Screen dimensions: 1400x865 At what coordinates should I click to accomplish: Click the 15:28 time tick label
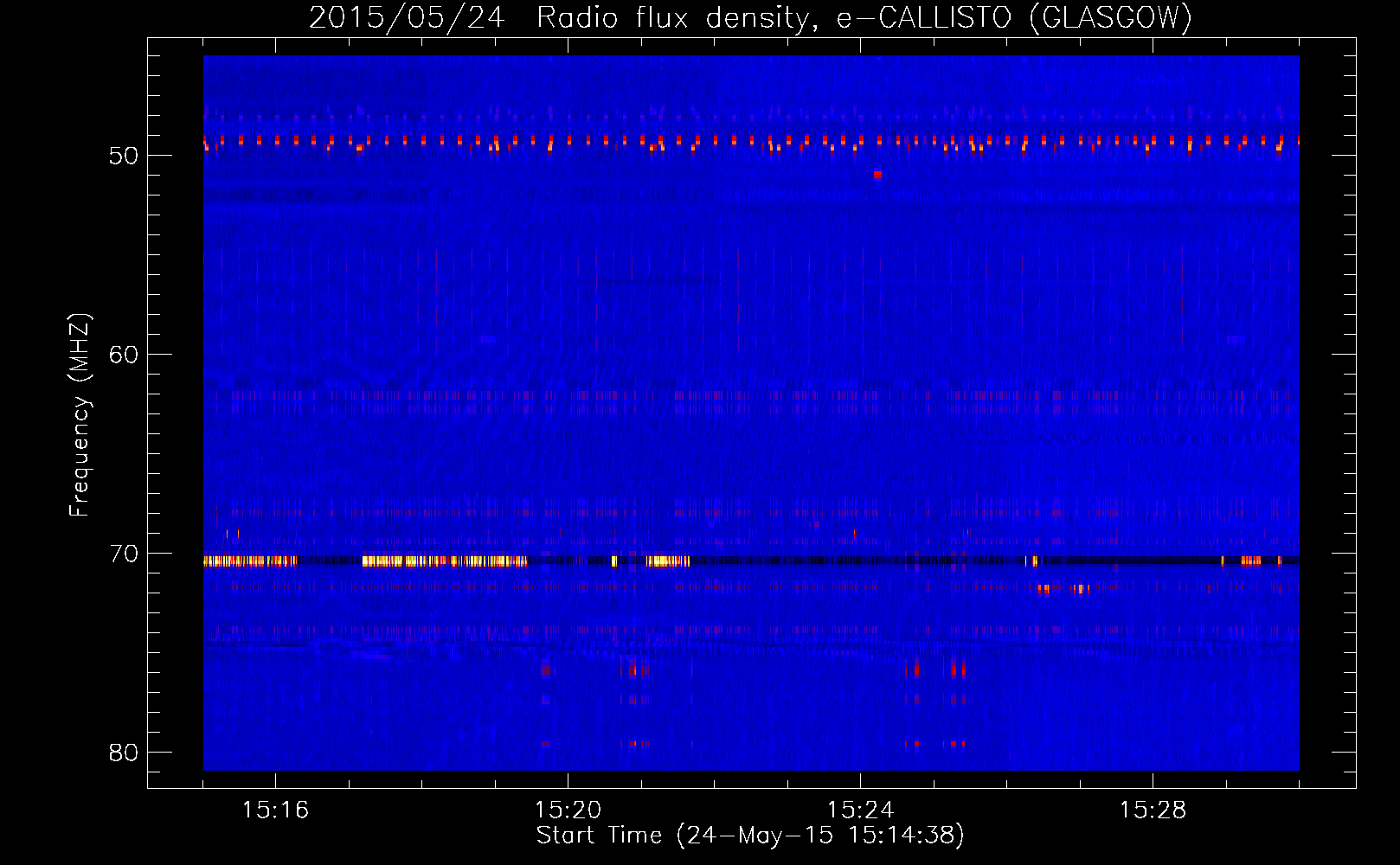pos(1153,810)
